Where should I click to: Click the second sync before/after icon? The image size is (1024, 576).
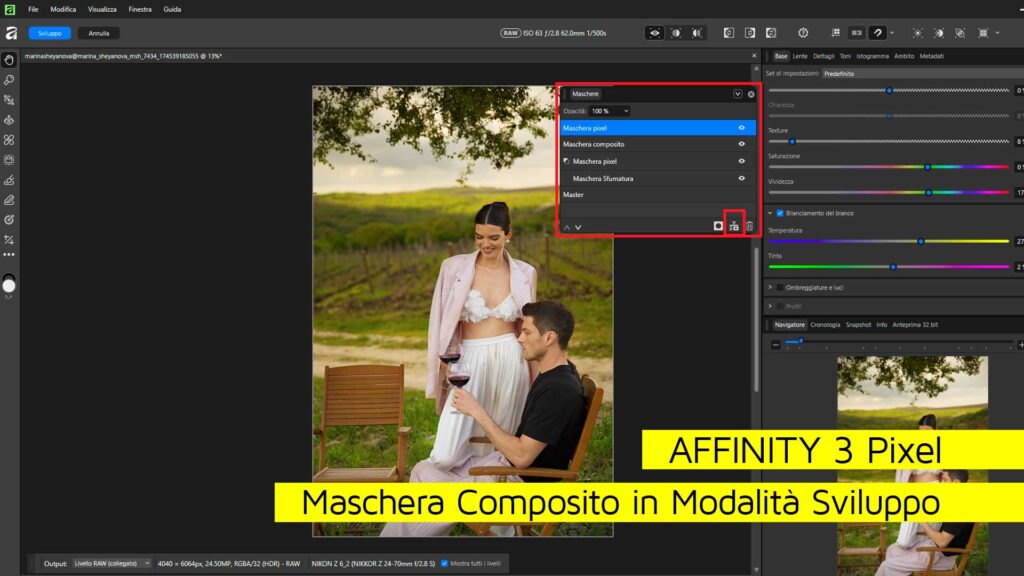(x=750, y=33)
